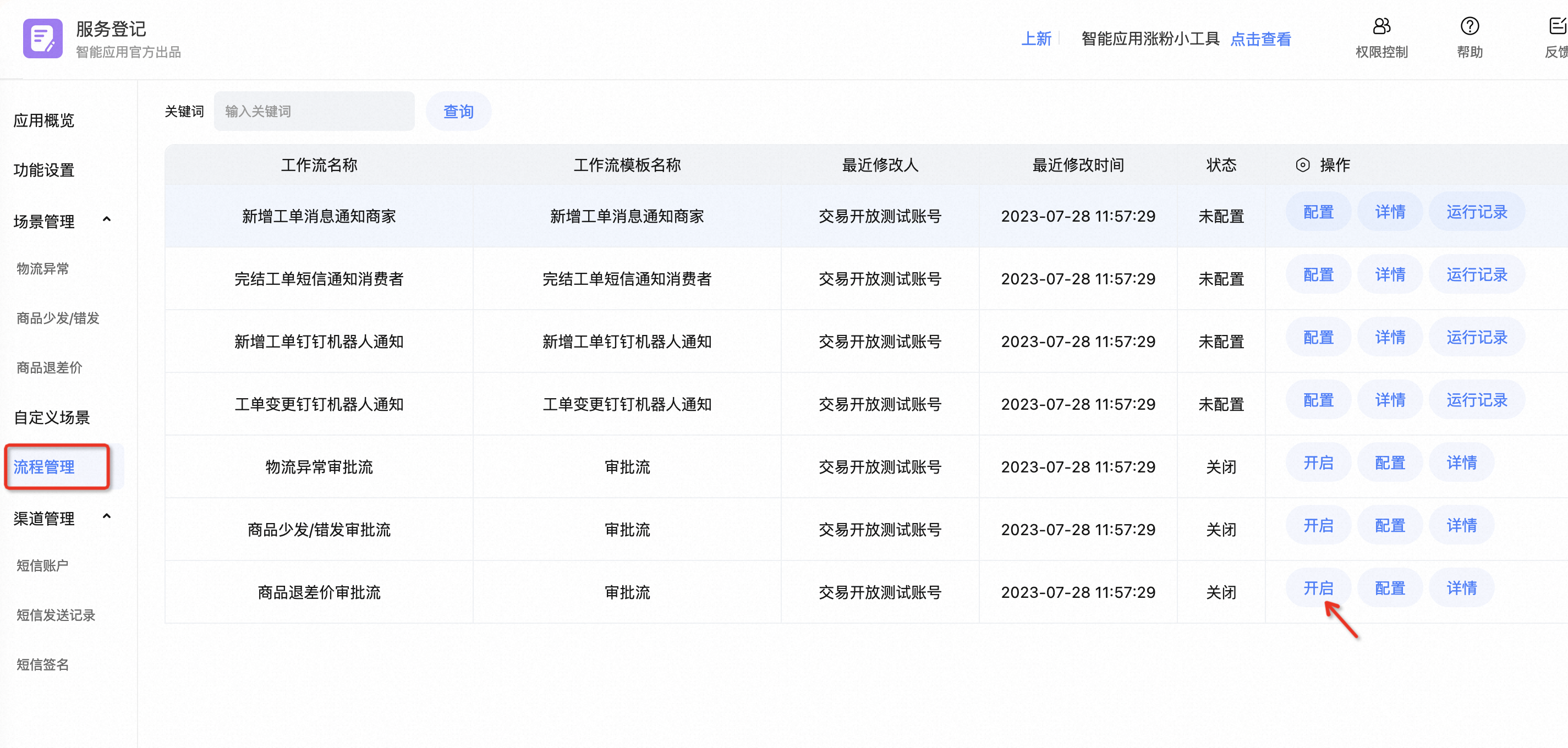Open 详情 for 工单变更钉钉机器人通知 row
Screen dimensions: 1568x748
tap(1390, 400)
